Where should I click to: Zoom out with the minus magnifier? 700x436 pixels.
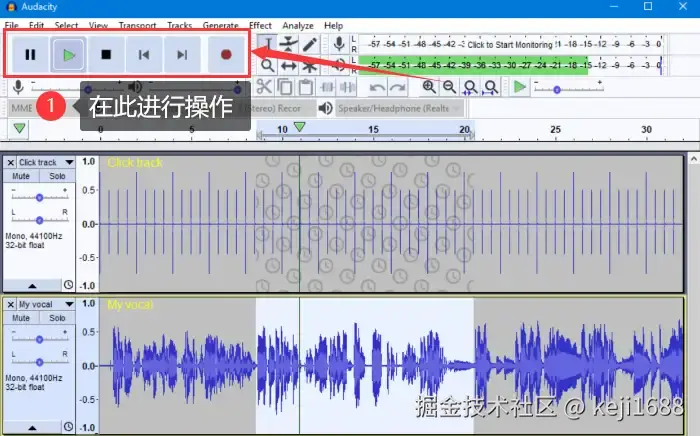point(450,87)
